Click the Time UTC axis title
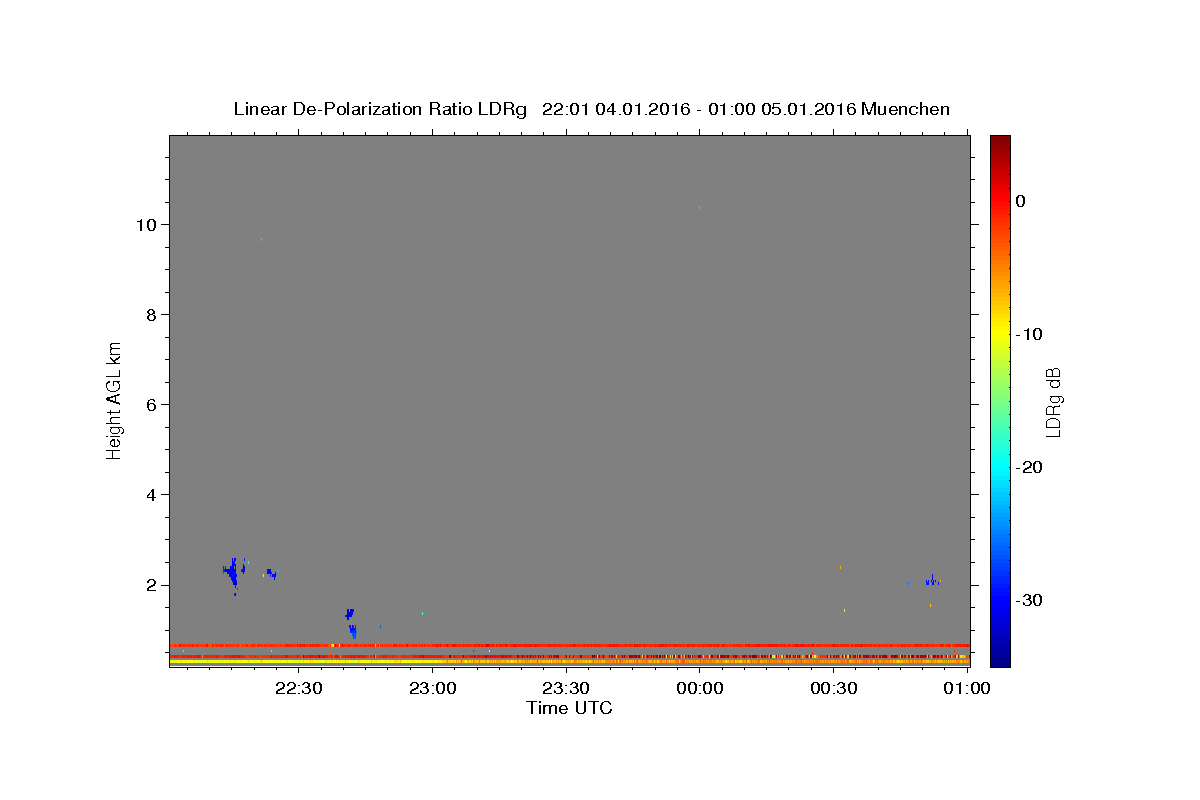The width and height of the screenshot is (1200, 800). tap(569, 708)
